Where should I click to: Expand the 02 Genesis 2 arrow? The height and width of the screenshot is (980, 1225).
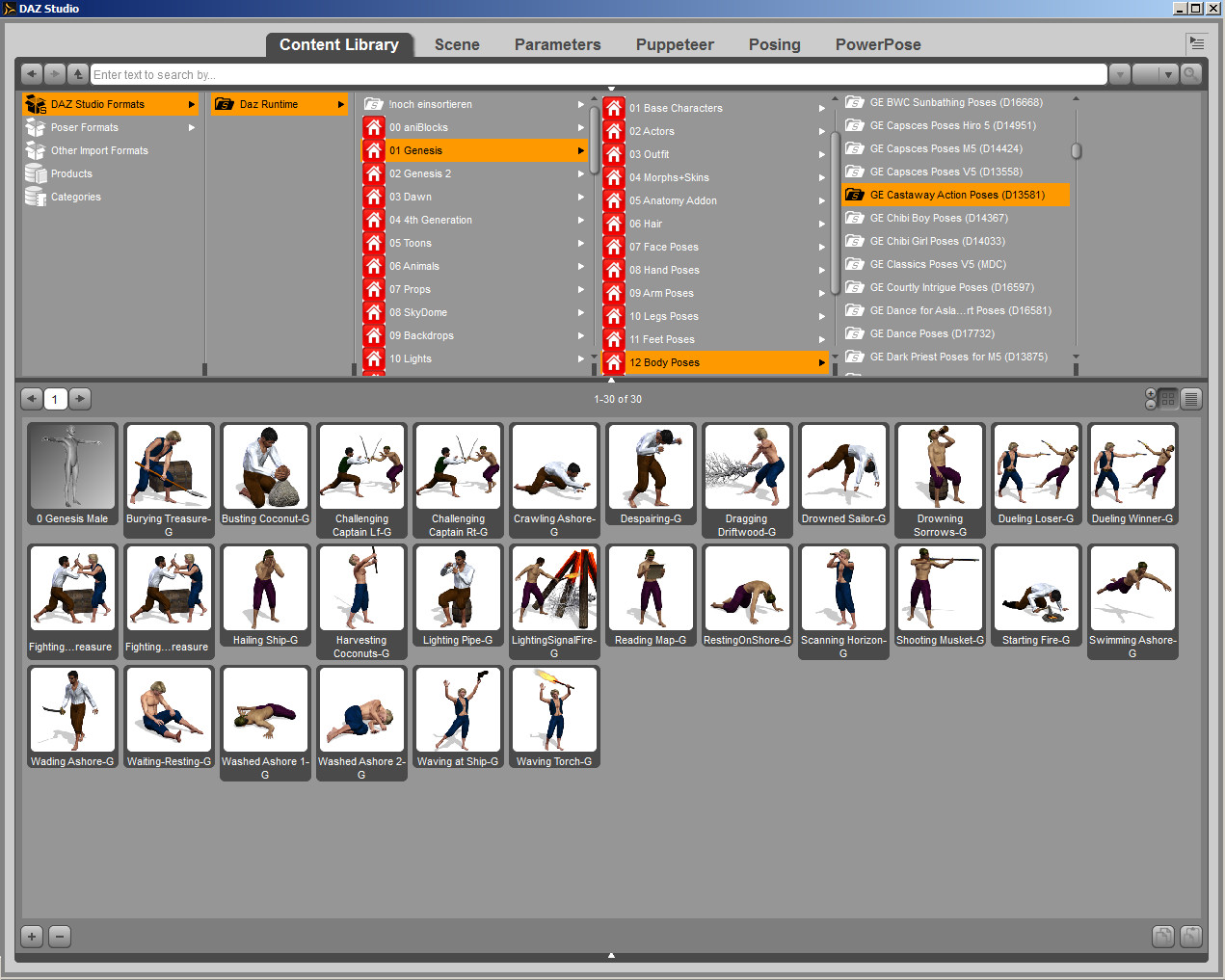pyautogui.click(x=581, y=173)
